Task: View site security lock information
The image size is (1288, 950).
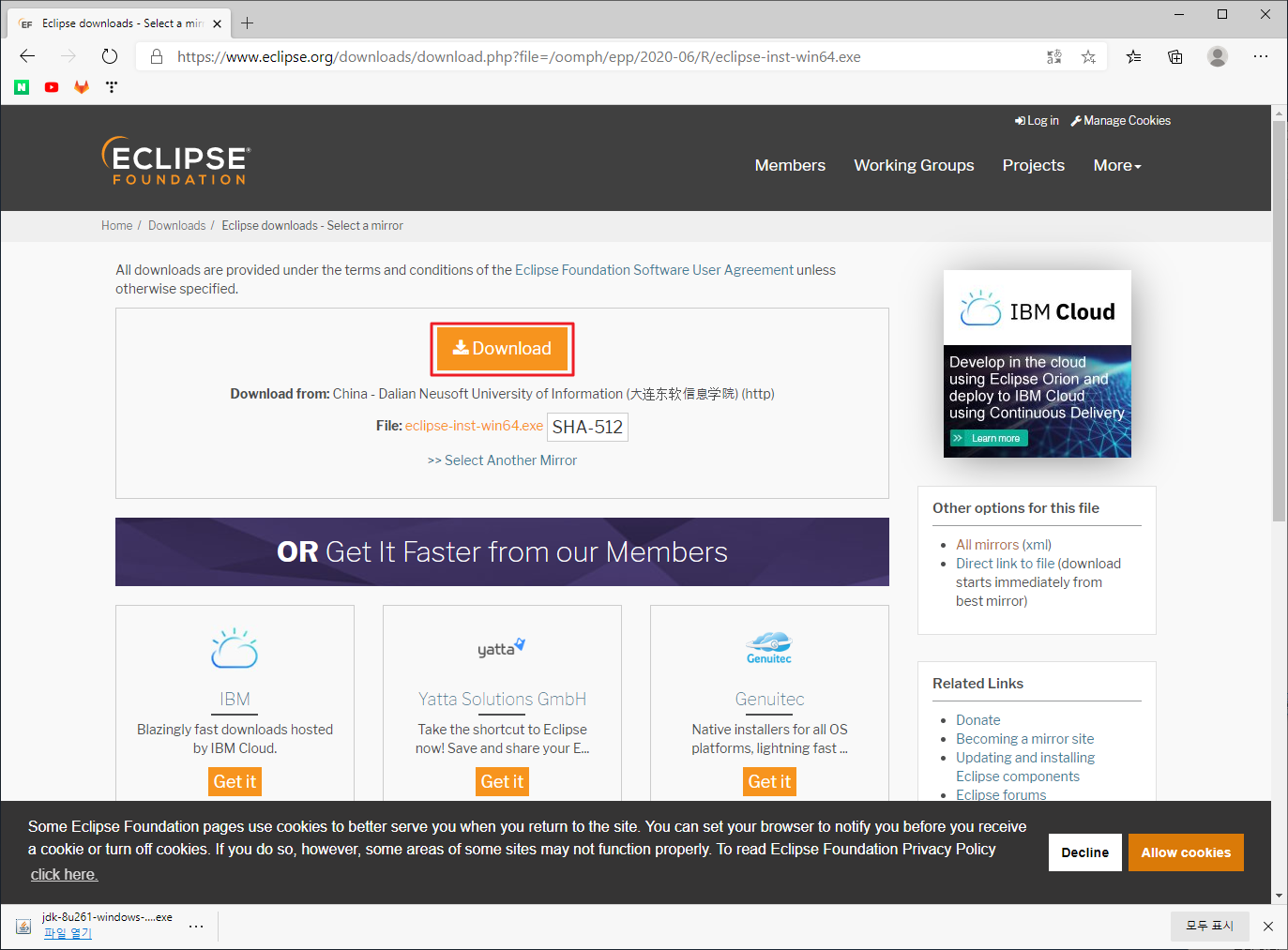Action: 157,56
